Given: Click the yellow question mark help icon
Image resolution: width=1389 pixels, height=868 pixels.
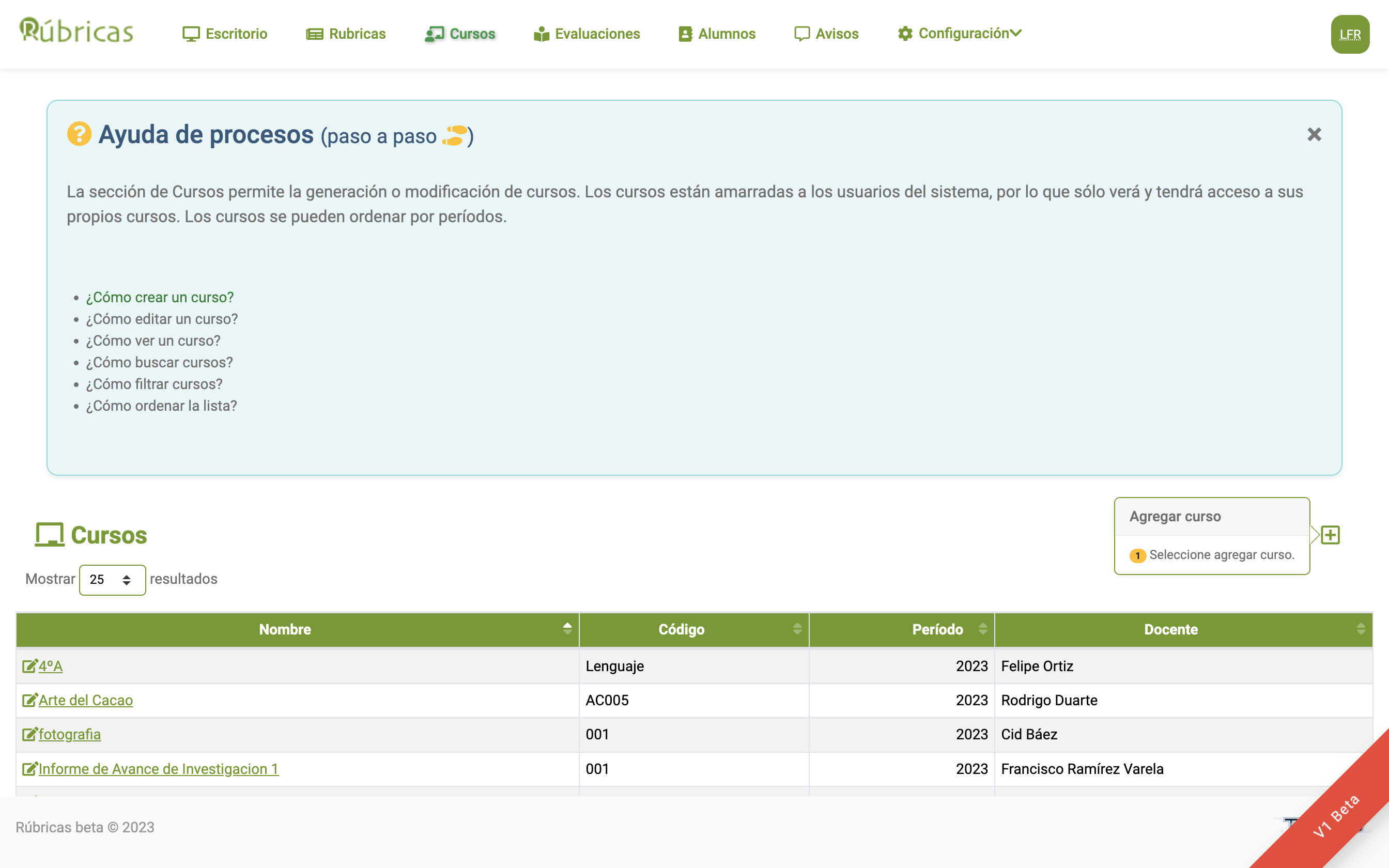Looking at the screenshot, I should coord(79,134).
